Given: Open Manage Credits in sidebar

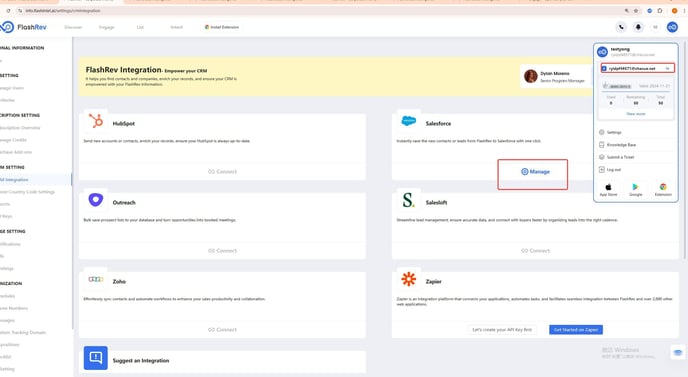Looking at the screenshot, I should point(13,140).
